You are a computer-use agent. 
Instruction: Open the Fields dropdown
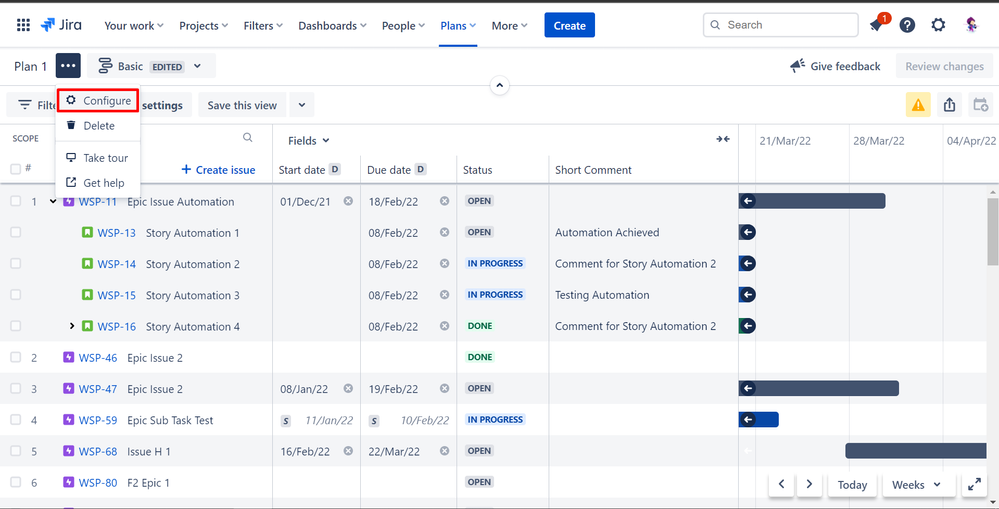308,141
